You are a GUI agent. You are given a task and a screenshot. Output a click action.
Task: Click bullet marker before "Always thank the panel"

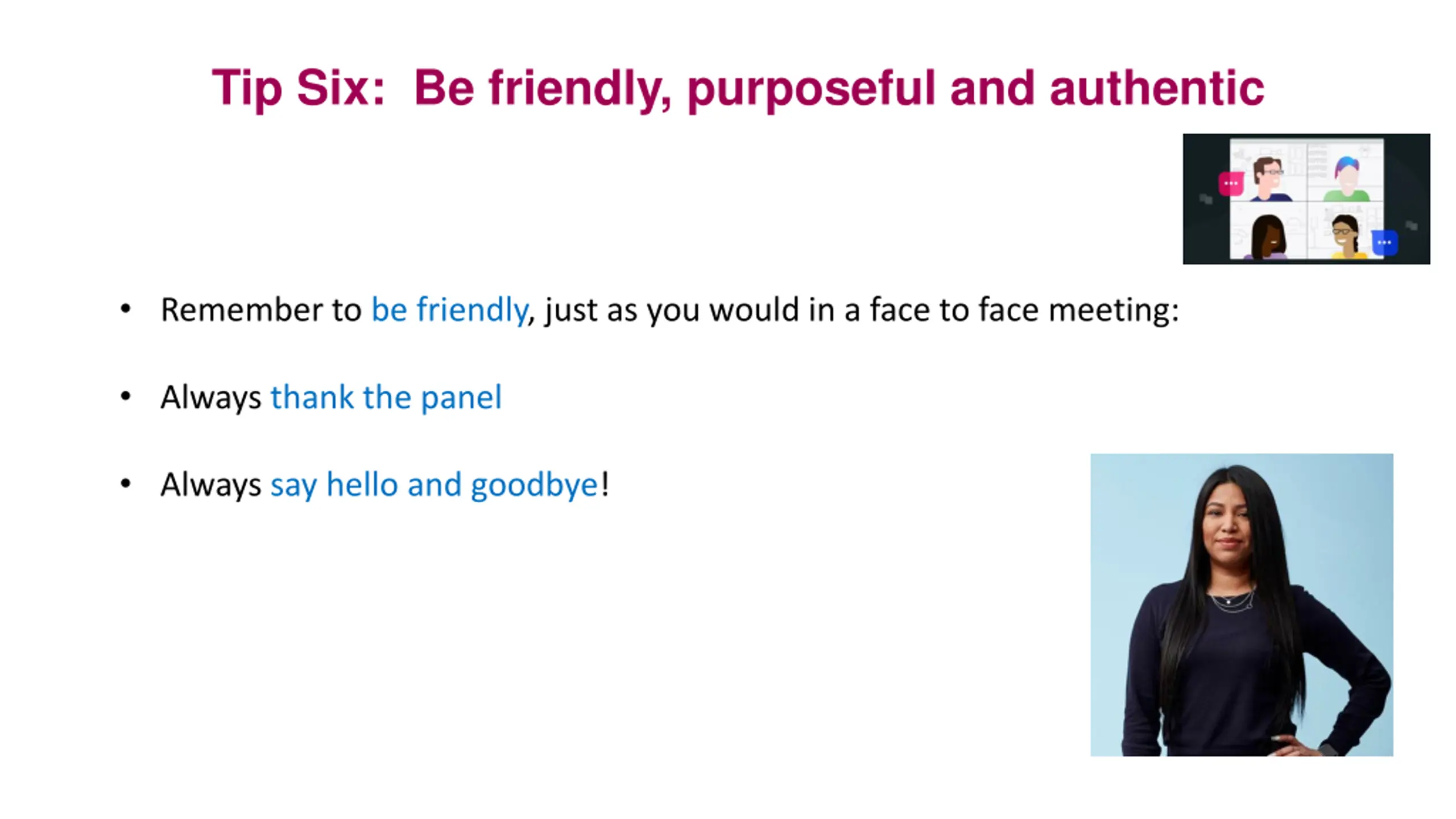126,396
